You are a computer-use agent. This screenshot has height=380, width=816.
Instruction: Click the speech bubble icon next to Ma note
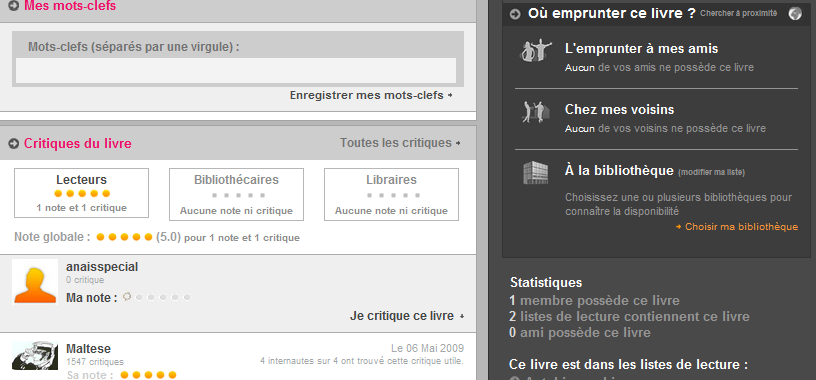click(x=126, y=297)
